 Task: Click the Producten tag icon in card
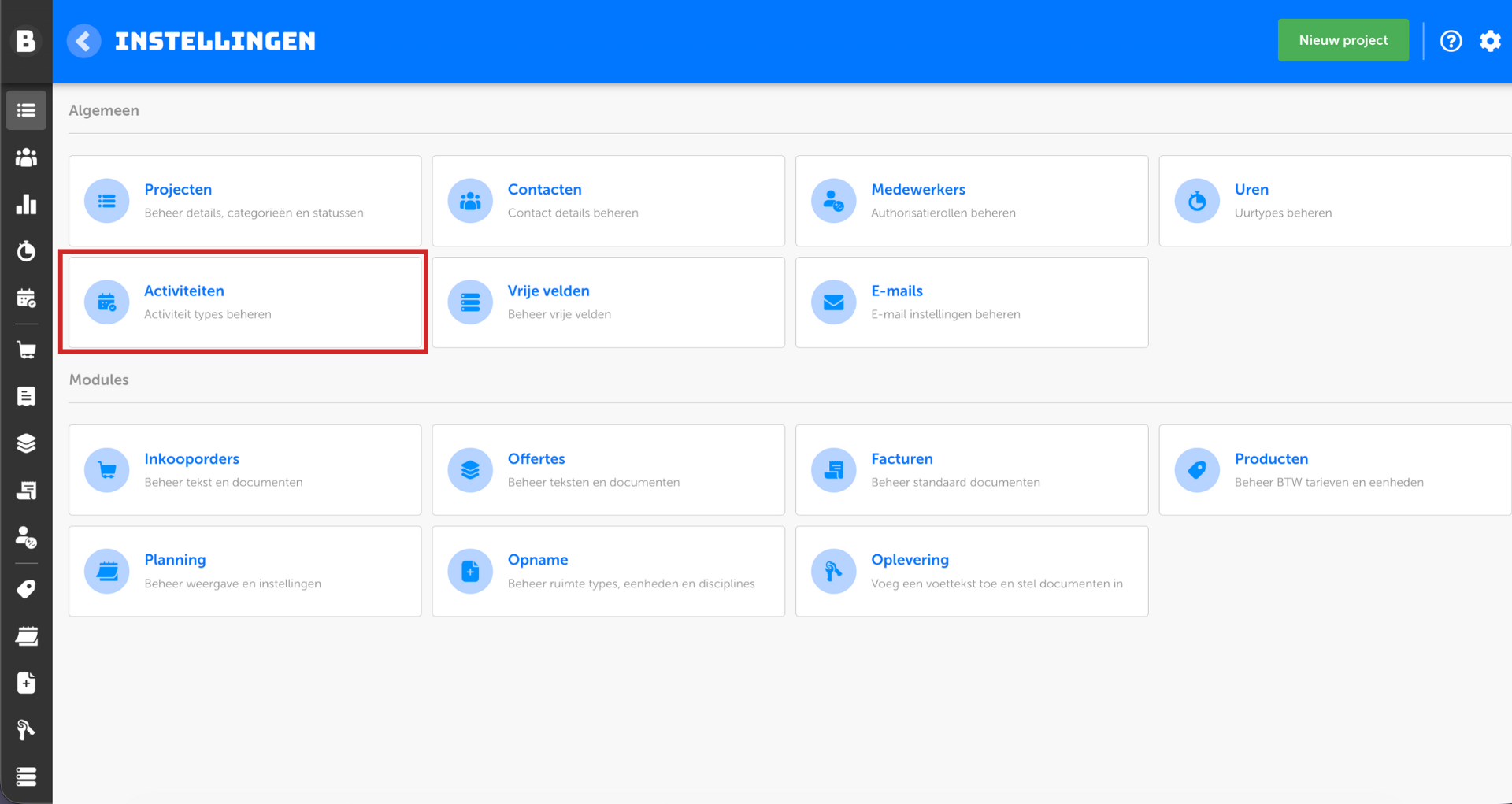tap(1197, 470)
